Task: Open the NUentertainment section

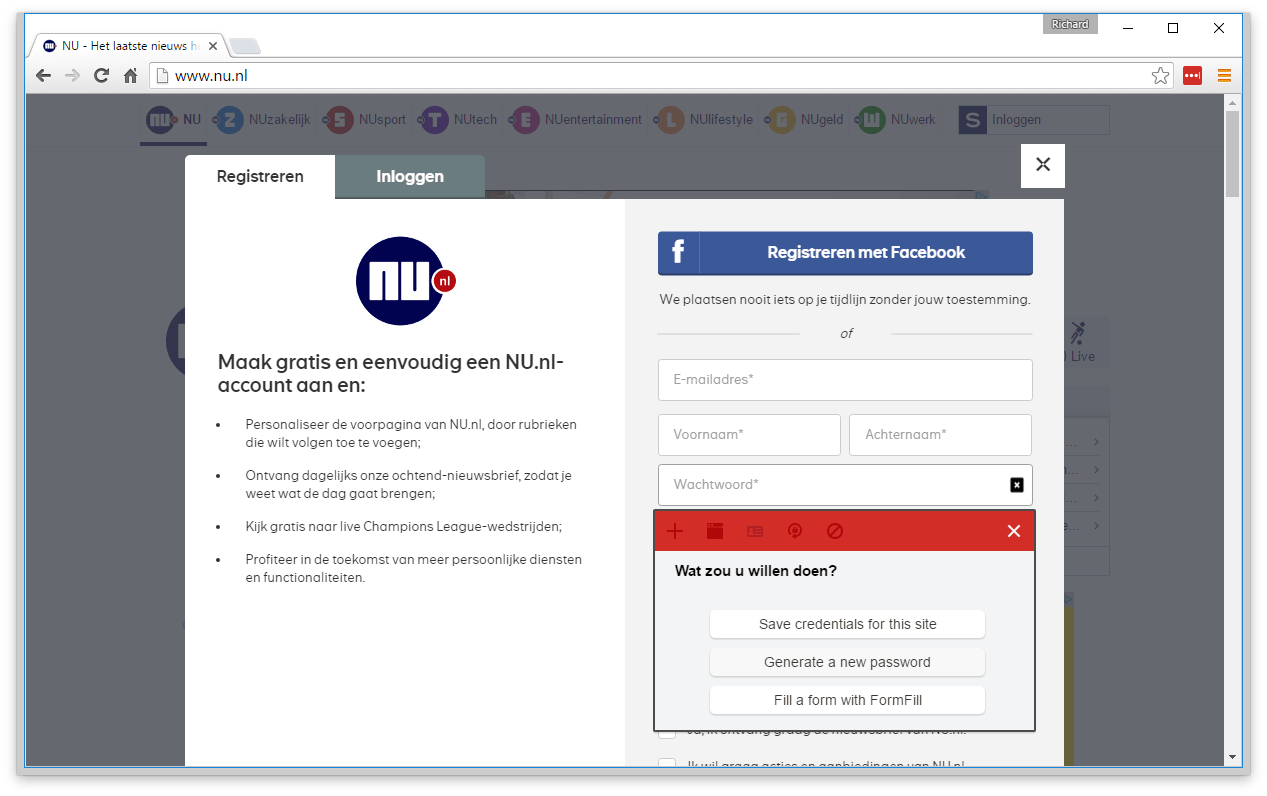Action: [x=577, y=120]
